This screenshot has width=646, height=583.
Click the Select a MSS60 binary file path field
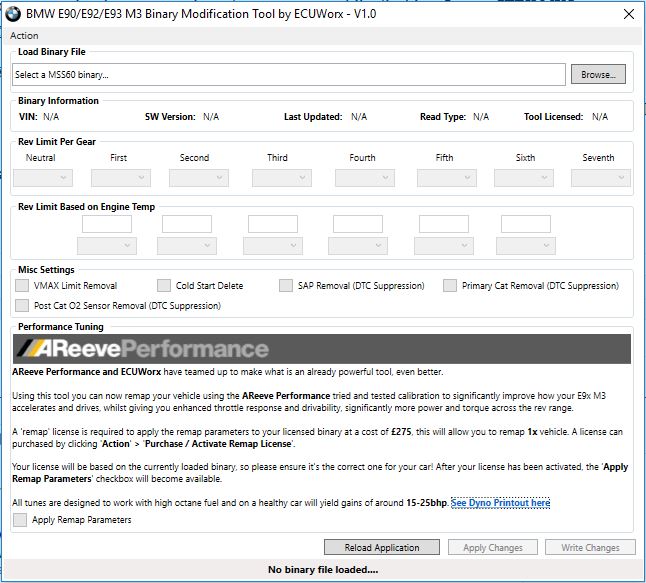coord(289,75)
